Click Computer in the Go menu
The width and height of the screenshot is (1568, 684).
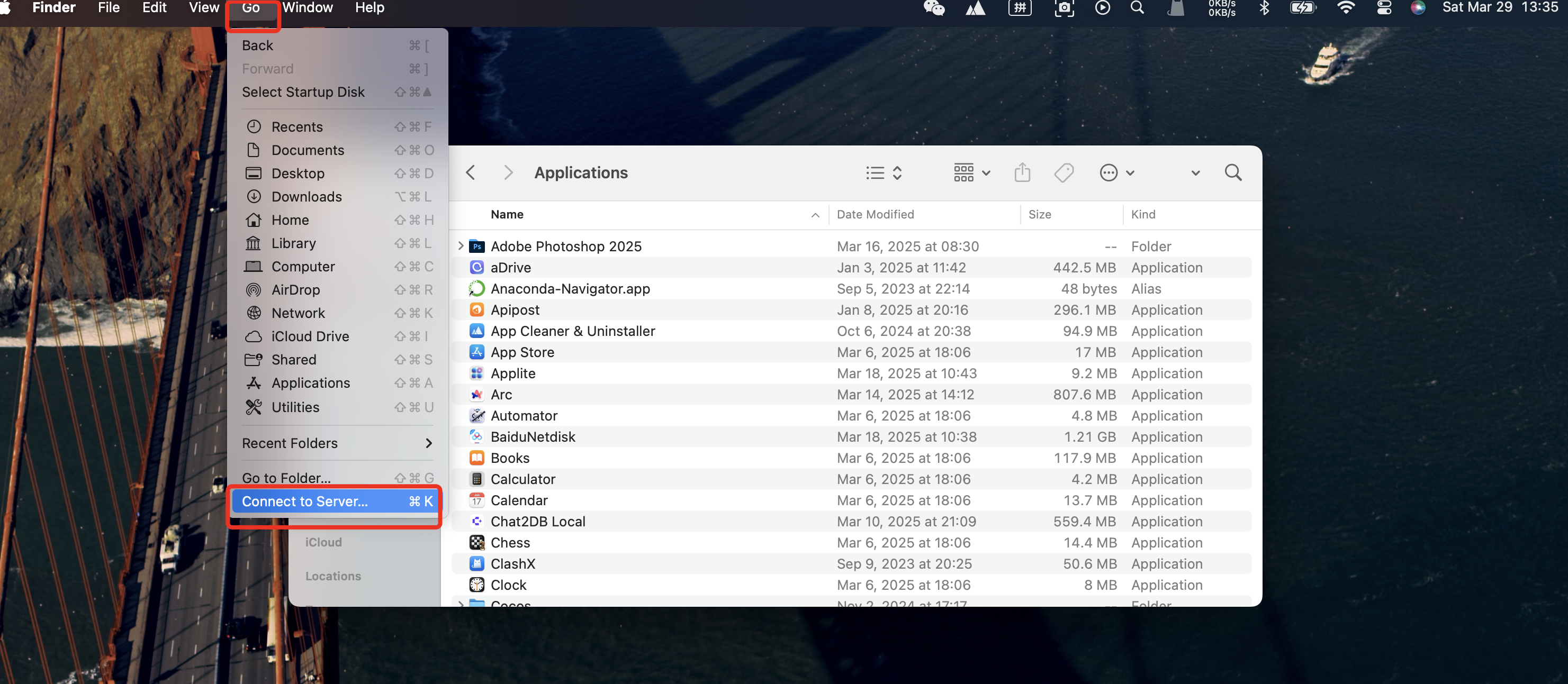click(x=337, y=267)
